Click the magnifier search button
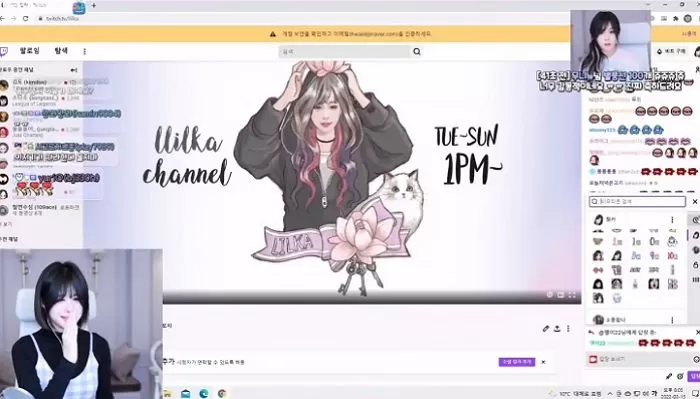 pos(417,51)
